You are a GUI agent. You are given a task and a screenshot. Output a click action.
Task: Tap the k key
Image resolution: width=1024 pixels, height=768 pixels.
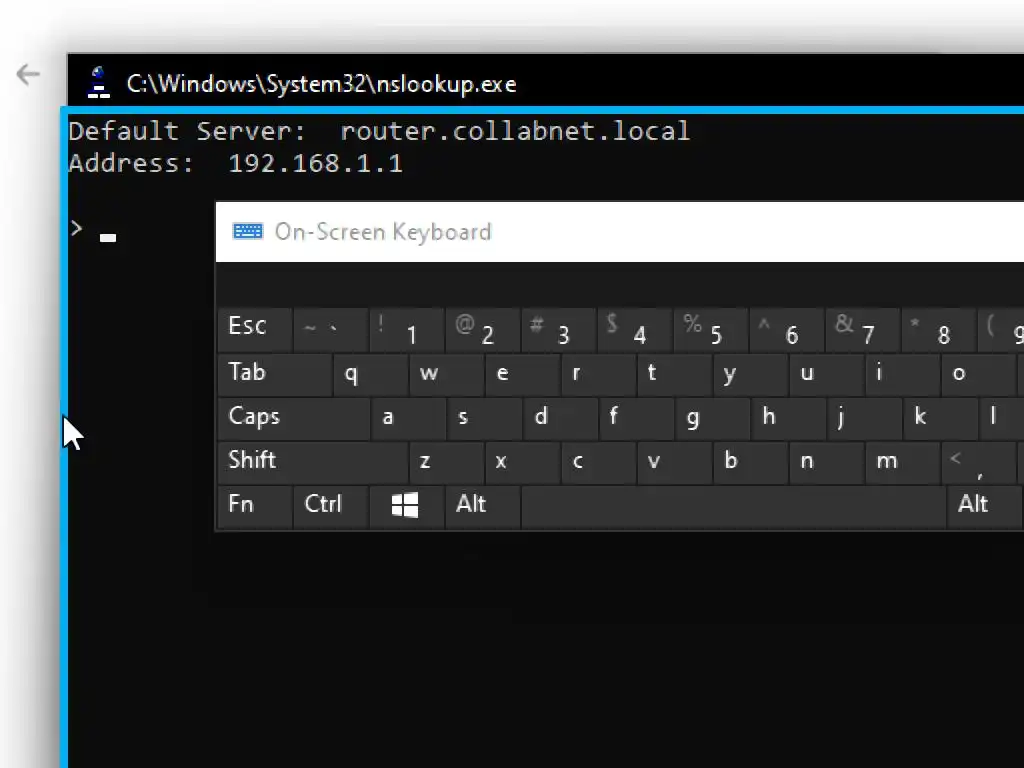click(x=940, y=417)
